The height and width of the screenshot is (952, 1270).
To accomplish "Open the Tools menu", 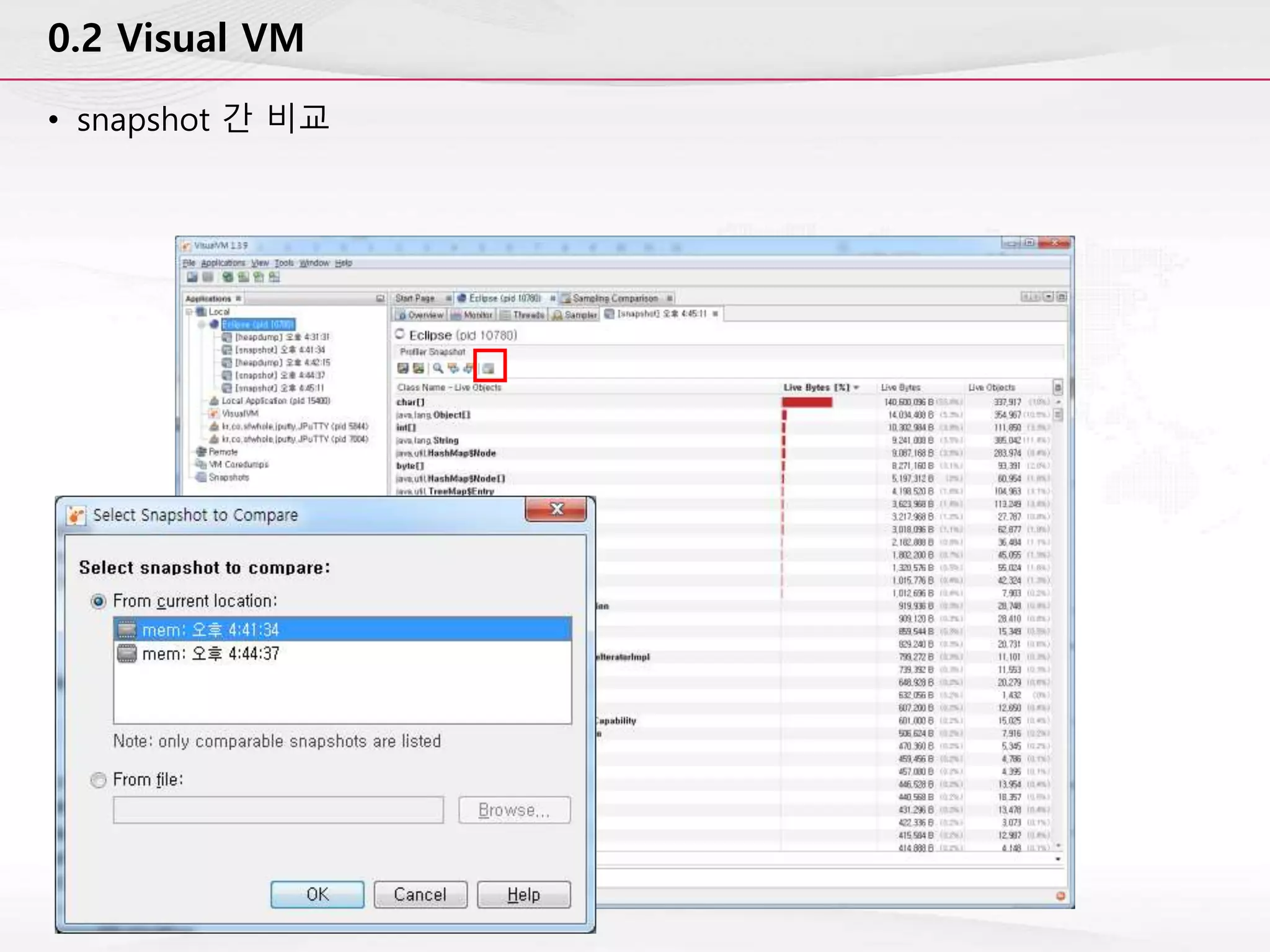I will [x=284, y=263].
